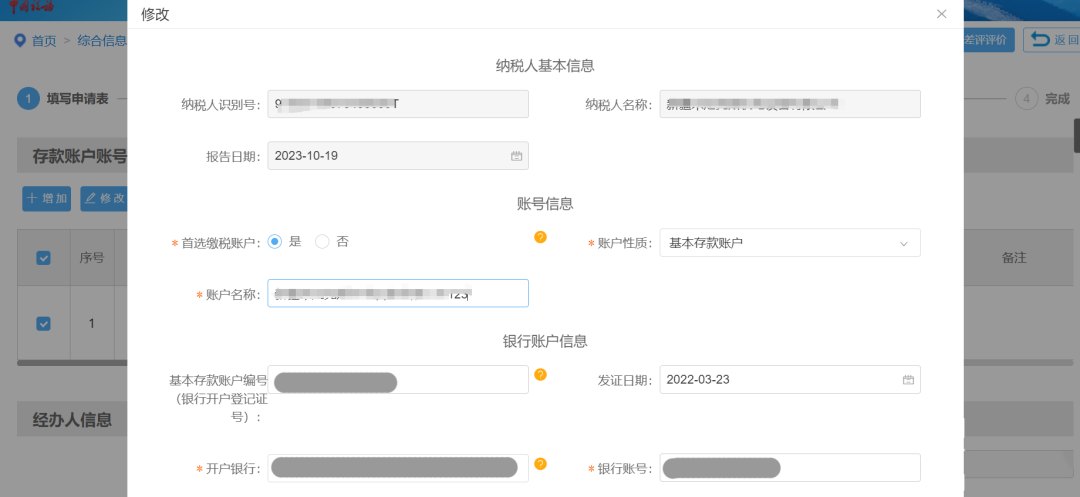Click the 差评评价 button
This screenshot has width=1080, height=497.
coord(988,40)
